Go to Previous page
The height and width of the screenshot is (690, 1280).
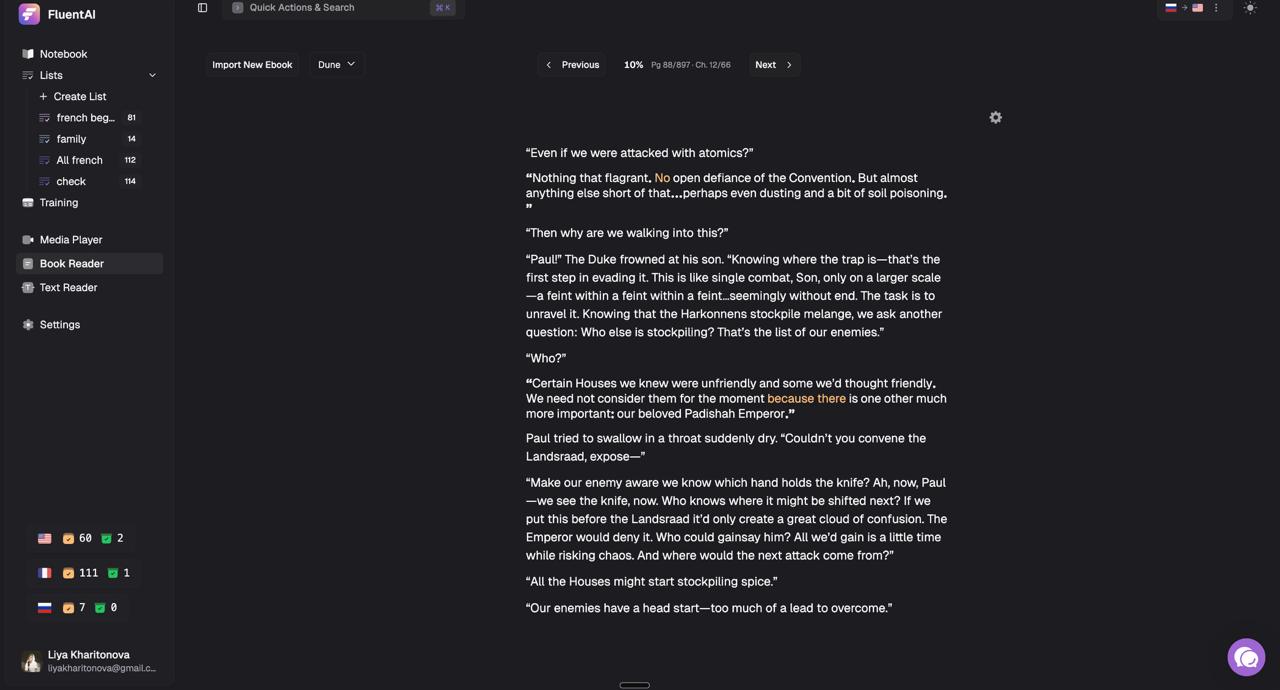(x=571, y=65)
